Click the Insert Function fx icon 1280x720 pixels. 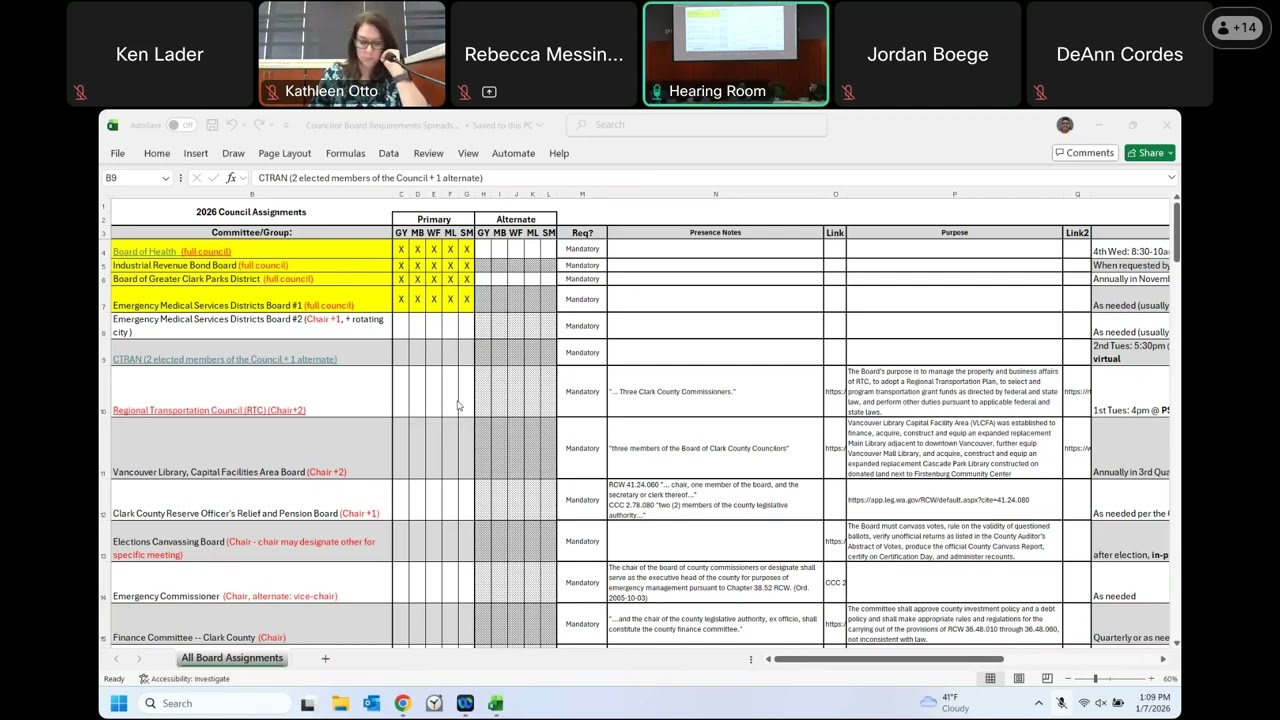click(x=231, y=178)
